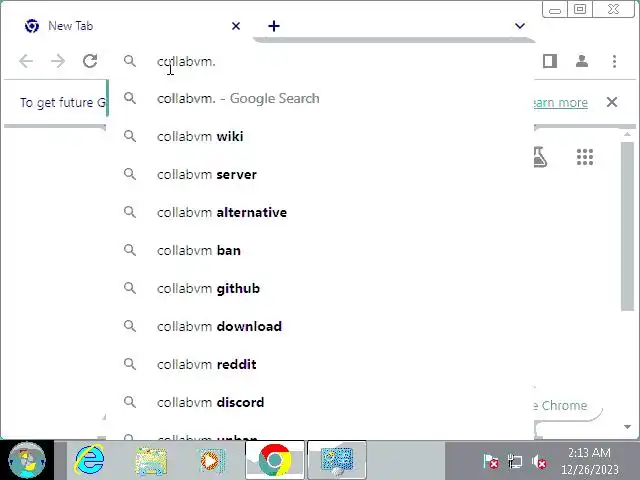The image size is (640, 480).
Task: Open Action Center flag icon
Action: point(491,461)
